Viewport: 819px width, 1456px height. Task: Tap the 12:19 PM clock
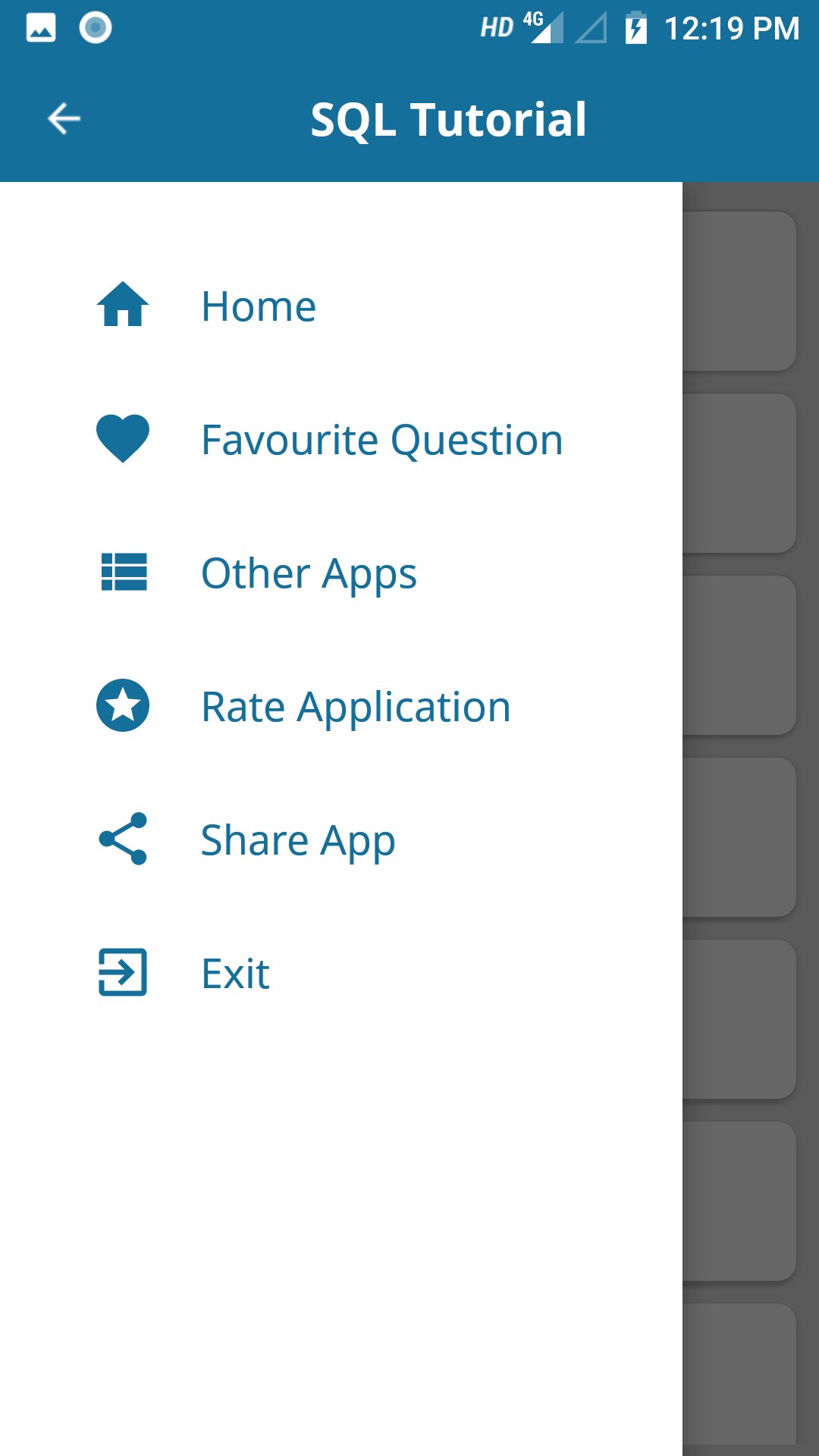732,29
